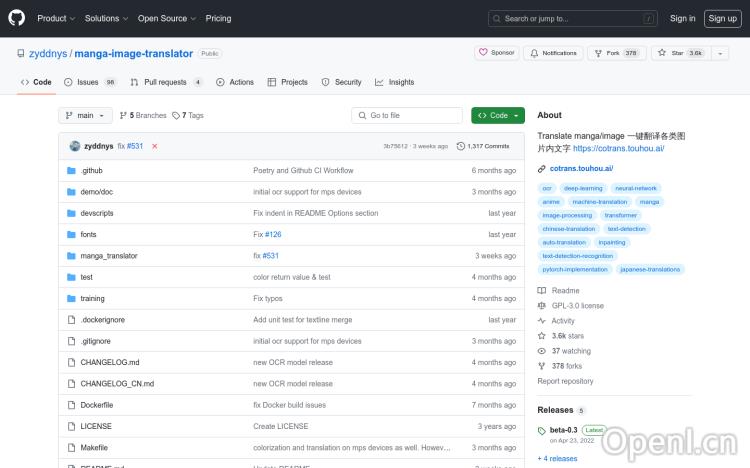Image resolution: width=750 pixels, height=468 pixels.
Task: Click the zyddnys avatar in commit row
Action: (75, 146)
